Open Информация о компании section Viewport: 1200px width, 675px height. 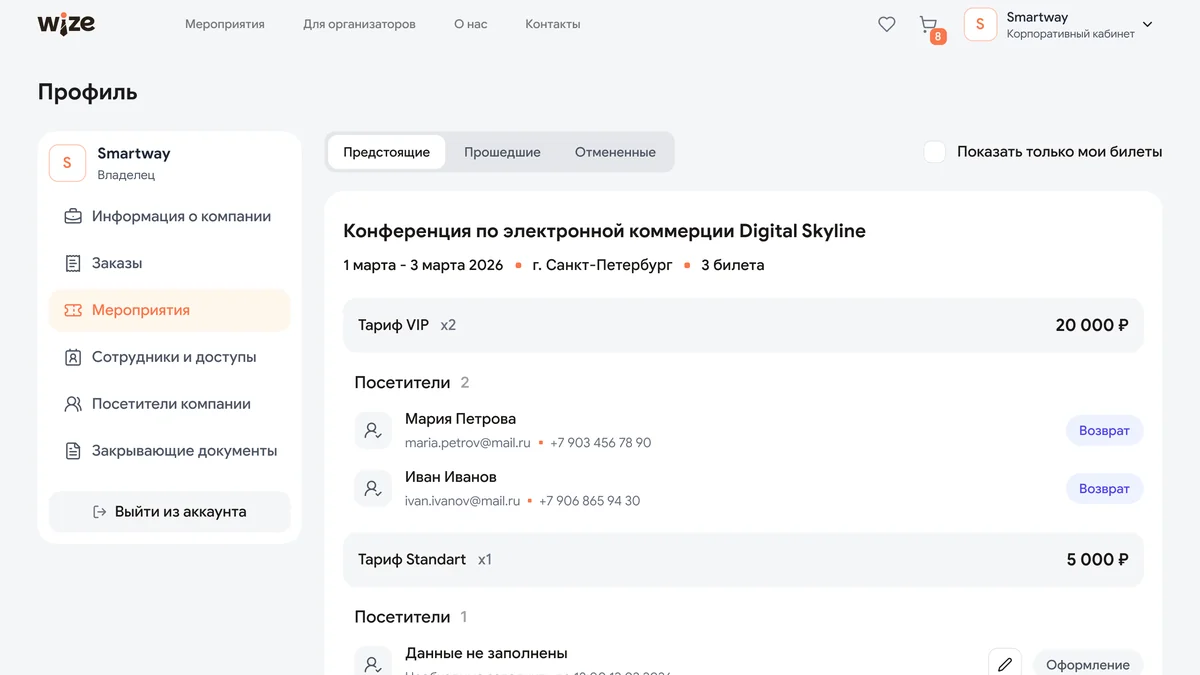coord(170,216)
